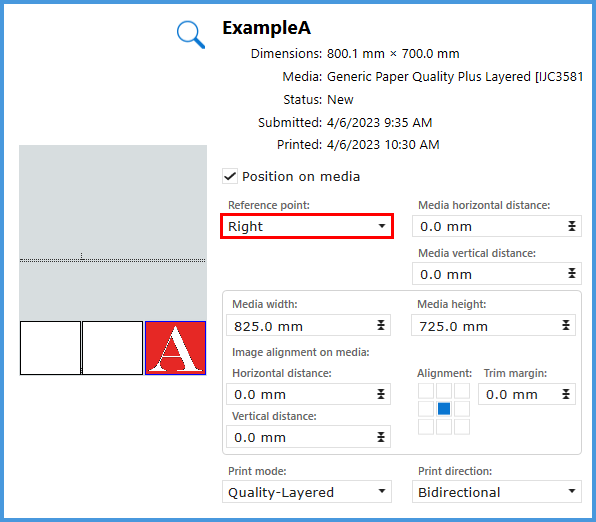Open the Print mode dropdown
This screenshot has width=596, height=522.
[307, 492]
